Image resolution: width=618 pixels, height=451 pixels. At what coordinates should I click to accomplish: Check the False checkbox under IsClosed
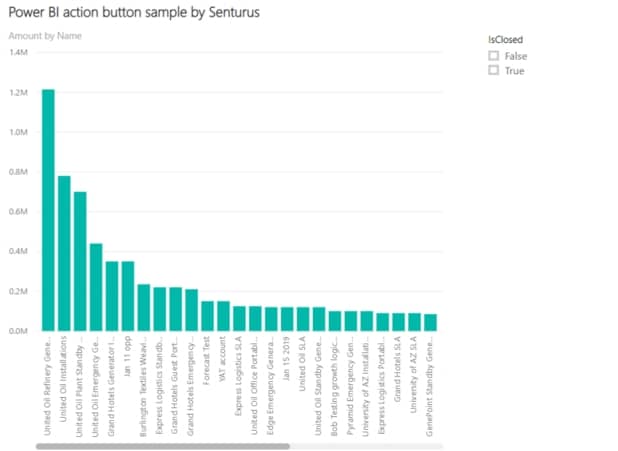click(x=493, y=56)
